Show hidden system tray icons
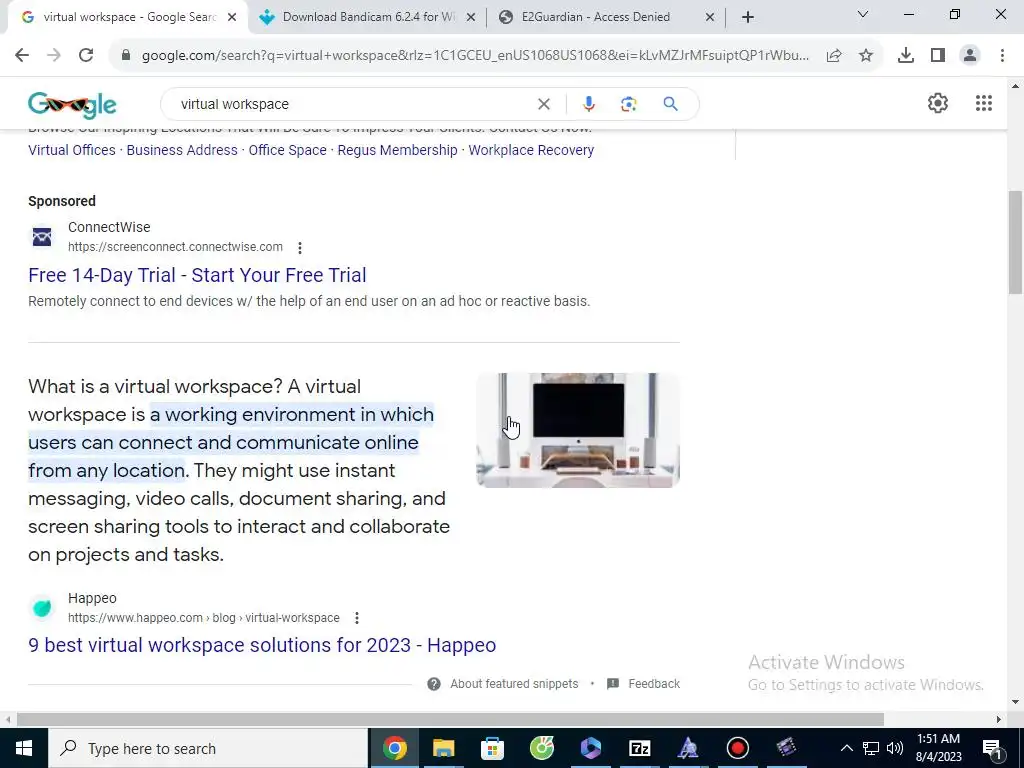 click(x=846, y=748)
